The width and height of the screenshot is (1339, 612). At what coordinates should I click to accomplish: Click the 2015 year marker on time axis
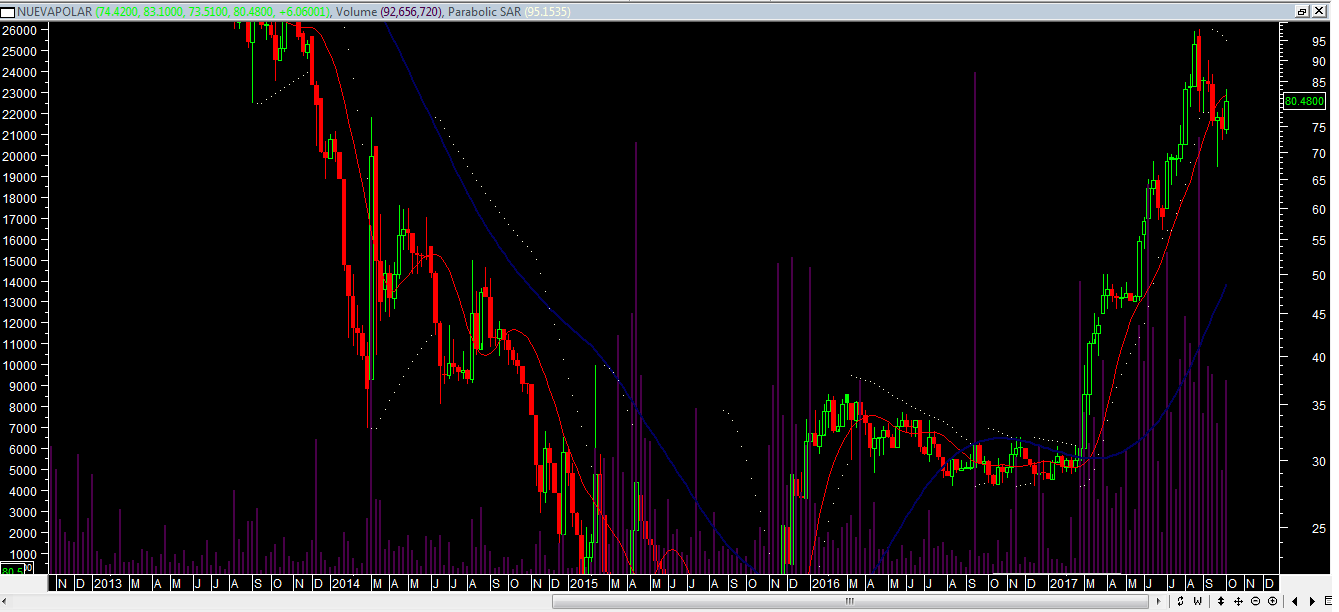click(x=583, y=583)
